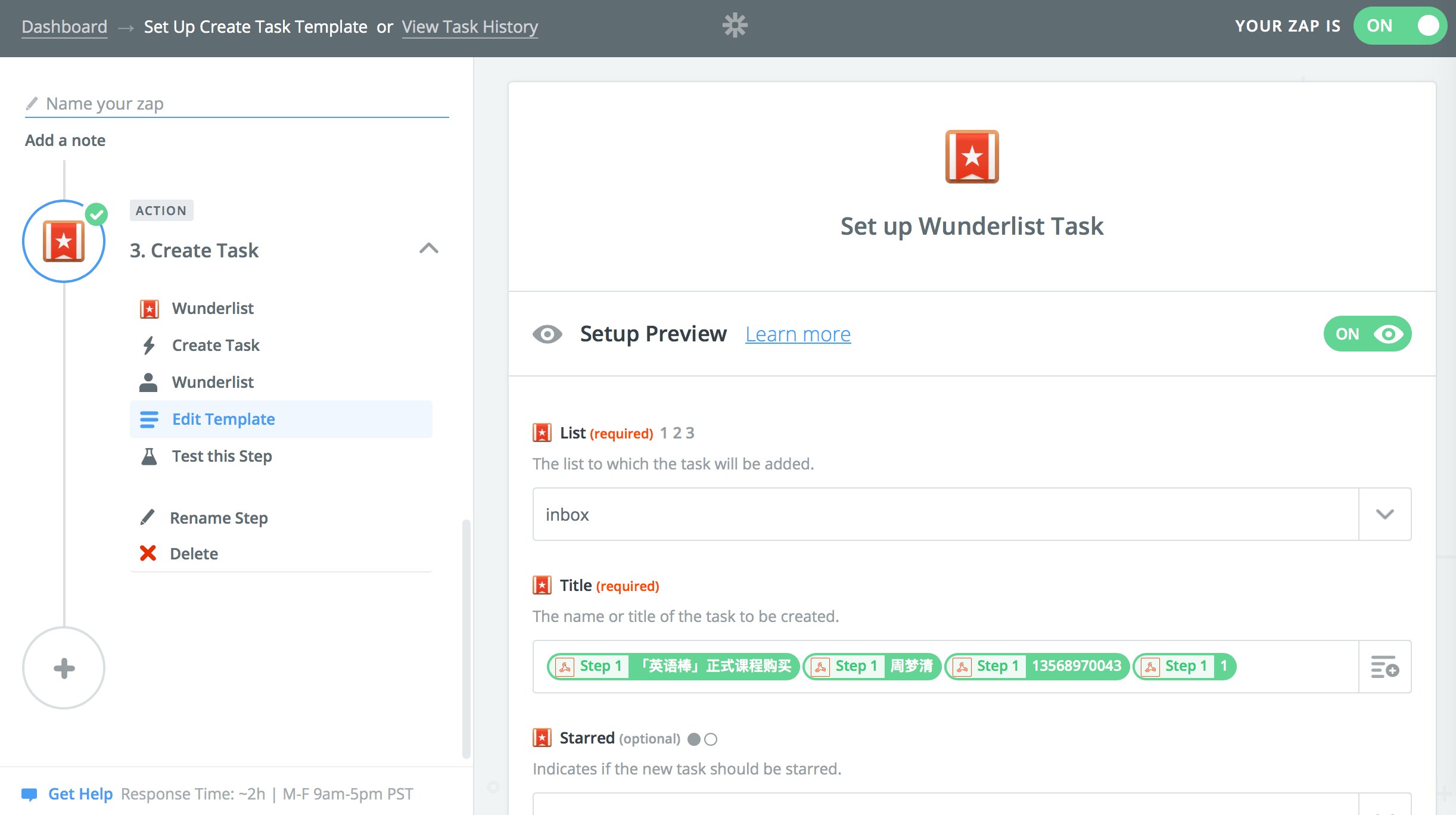Toggle the Setup Preview ON eye switch

pyautogui.click(x=1367, y=334)
